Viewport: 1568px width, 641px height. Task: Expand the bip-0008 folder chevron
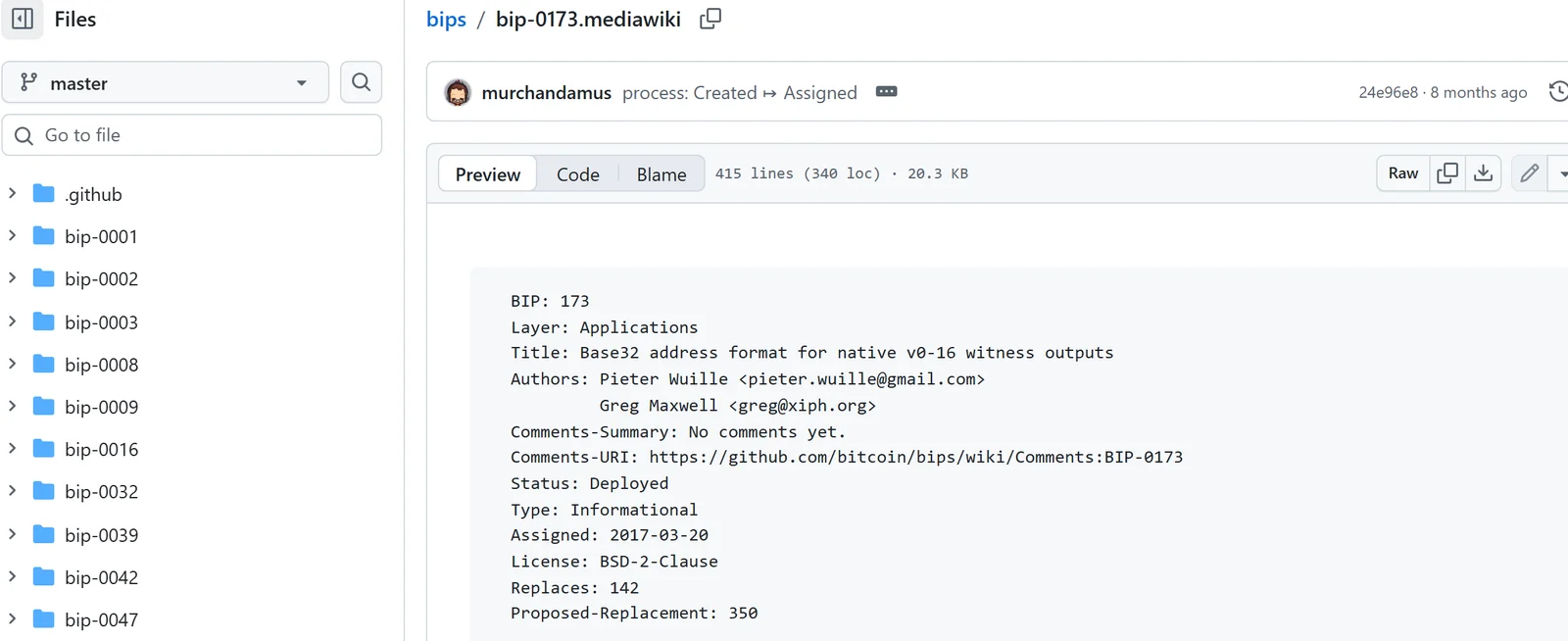point(12,364)
